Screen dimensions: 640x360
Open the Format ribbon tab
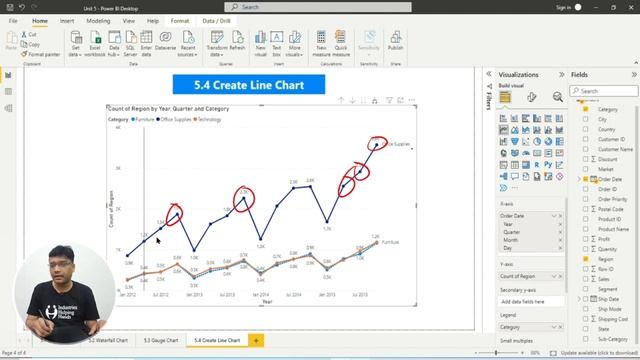[x=180, y=21]
